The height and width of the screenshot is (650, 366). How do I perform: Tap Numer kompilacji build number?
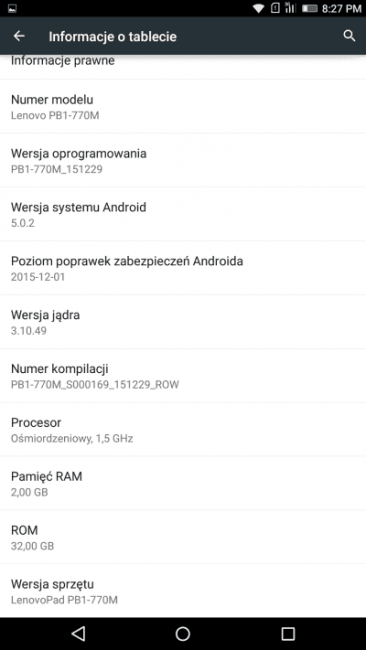click(183, 376)
